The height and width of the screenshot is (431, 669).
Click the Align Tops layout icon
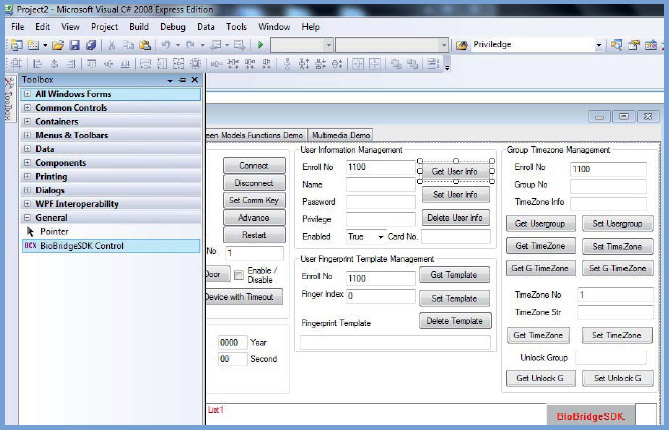pyautogui.click(x=91, y=64)
